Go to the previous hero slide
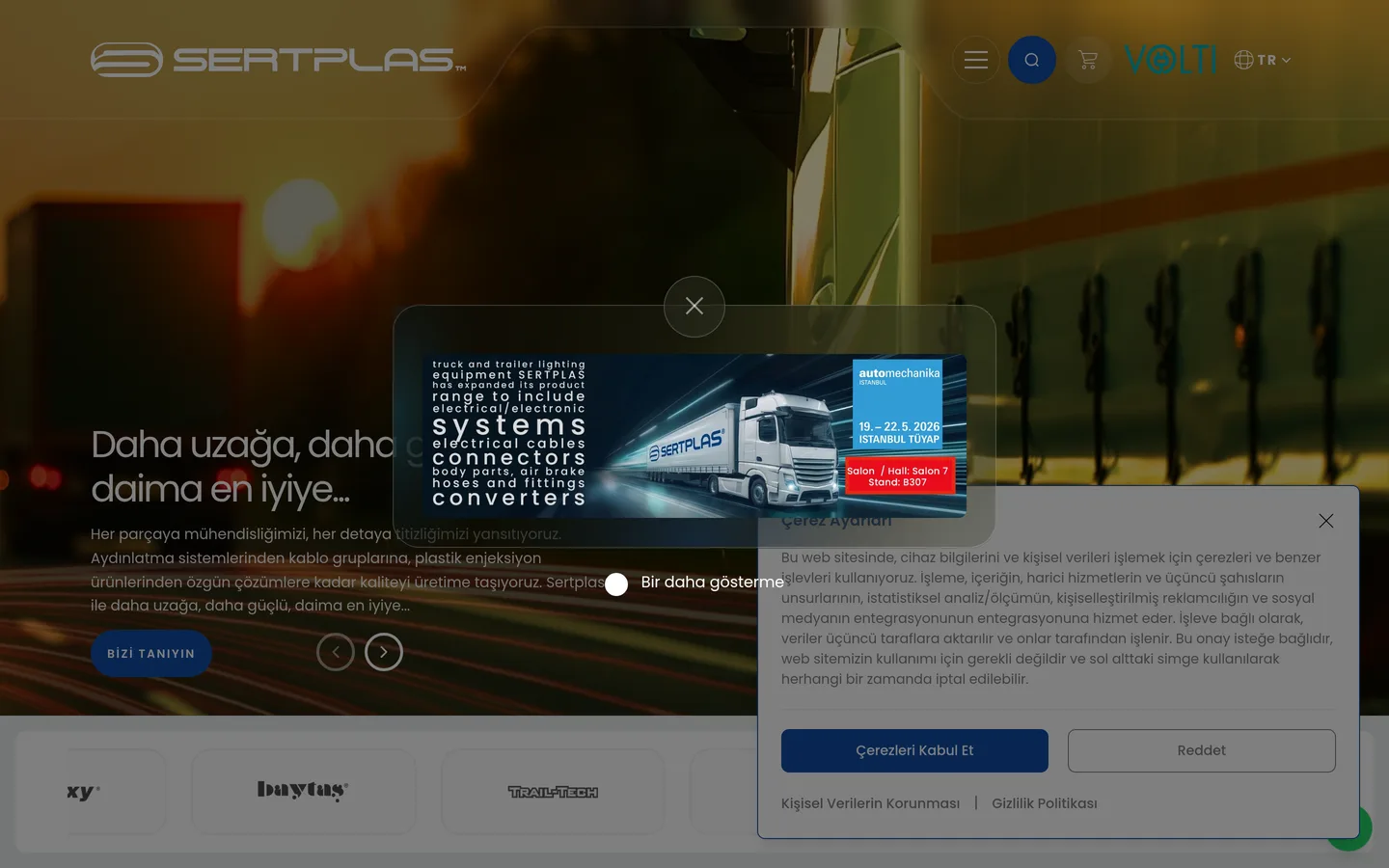The height and width of the screenshot is (868, 1389). (336, 652)
